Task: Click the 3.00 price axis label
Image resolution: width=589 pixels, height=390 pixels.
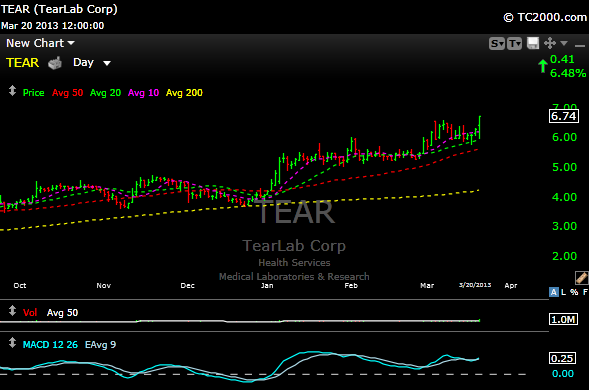Action: tap(564, 226)
